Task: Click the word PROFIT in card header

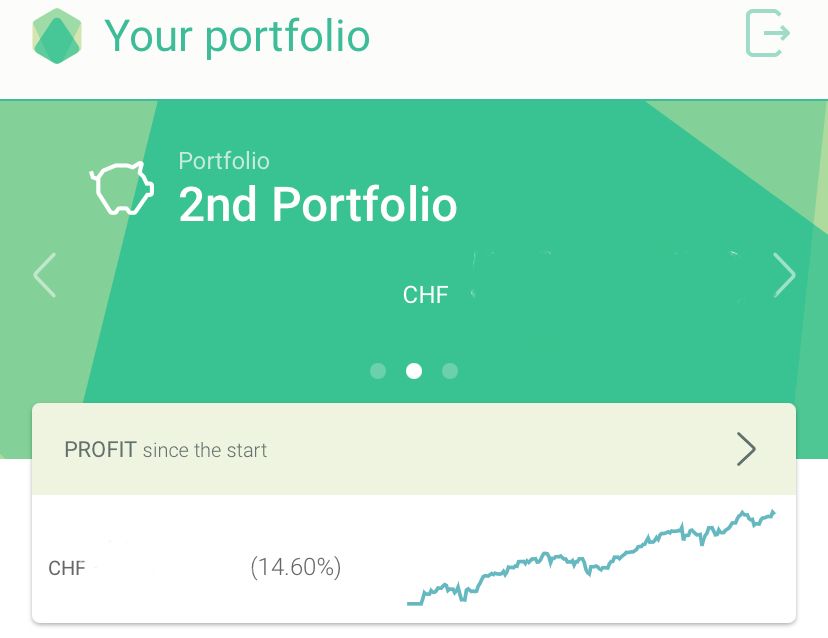Action: [100, 450]
